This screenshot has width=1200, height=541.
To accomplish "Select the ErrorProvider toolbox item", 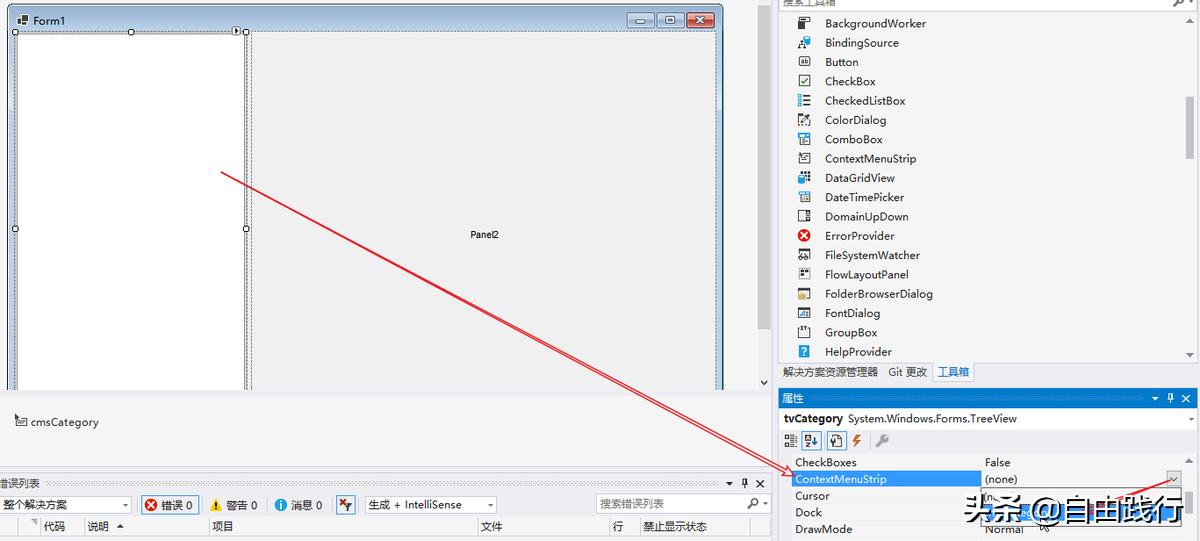I will pyautogui.click(x=859, y=236).
